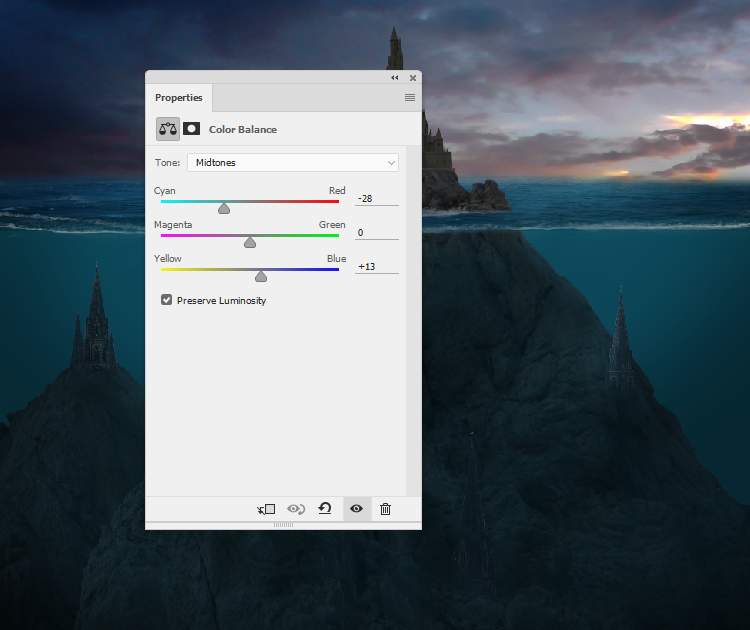Viewport: 750px width, 630px height.
Task: Uncheck Preserve Luminosity checkbox
Action: 166,300
